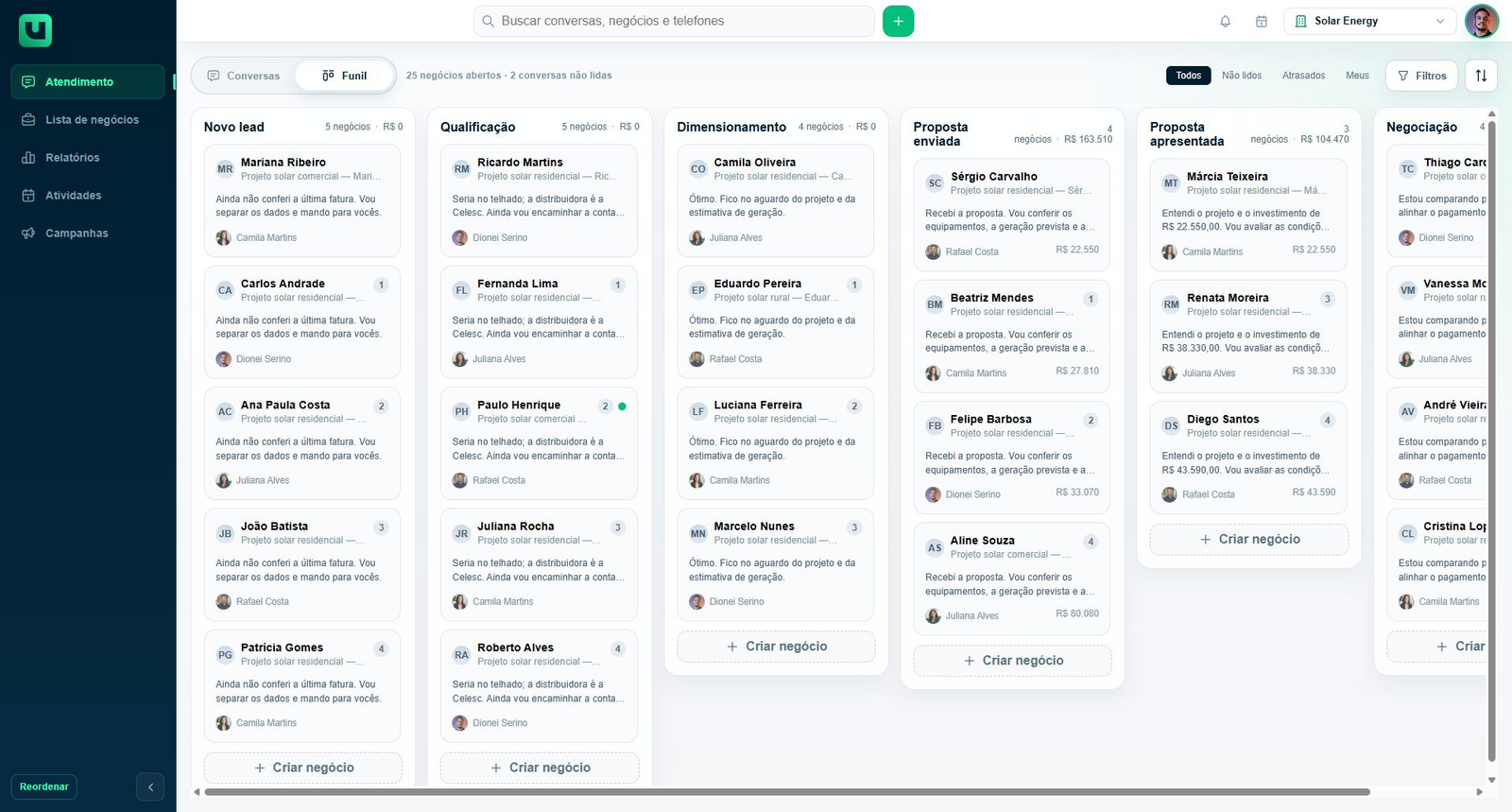This screenshot has height=812, width=1512.
Task: Click the unread badge on Renata Moreira
Action: click(x=1327, y=300)
